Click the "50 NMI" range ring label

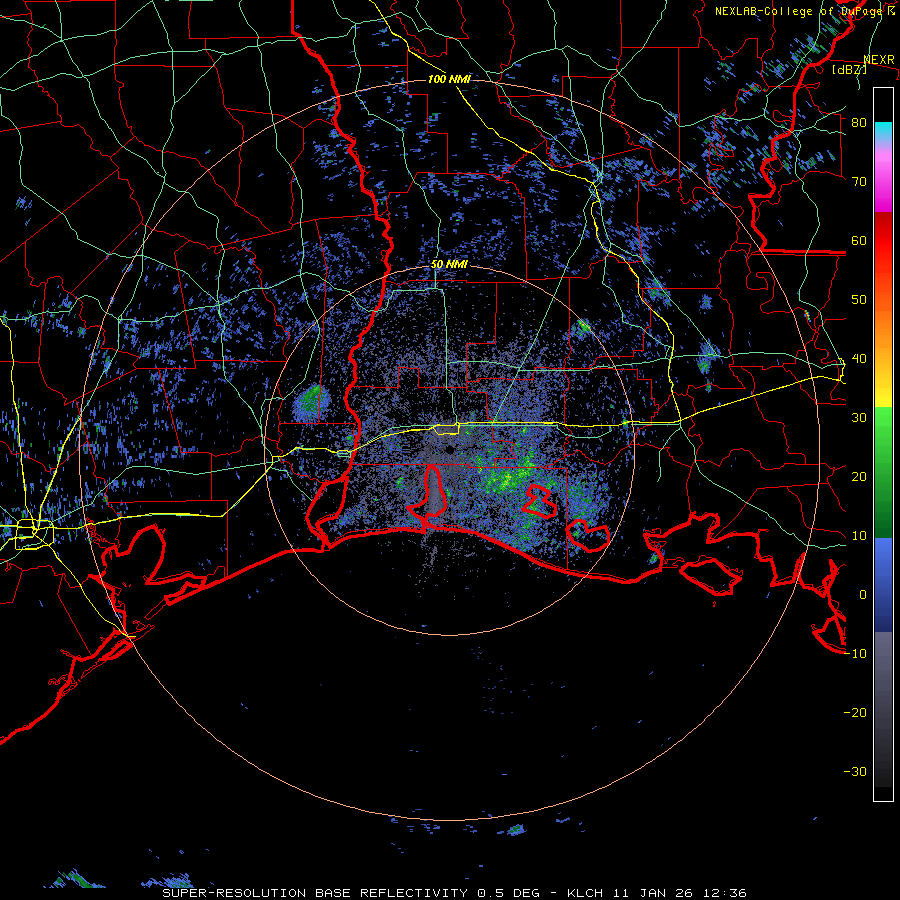pos(449,265)
